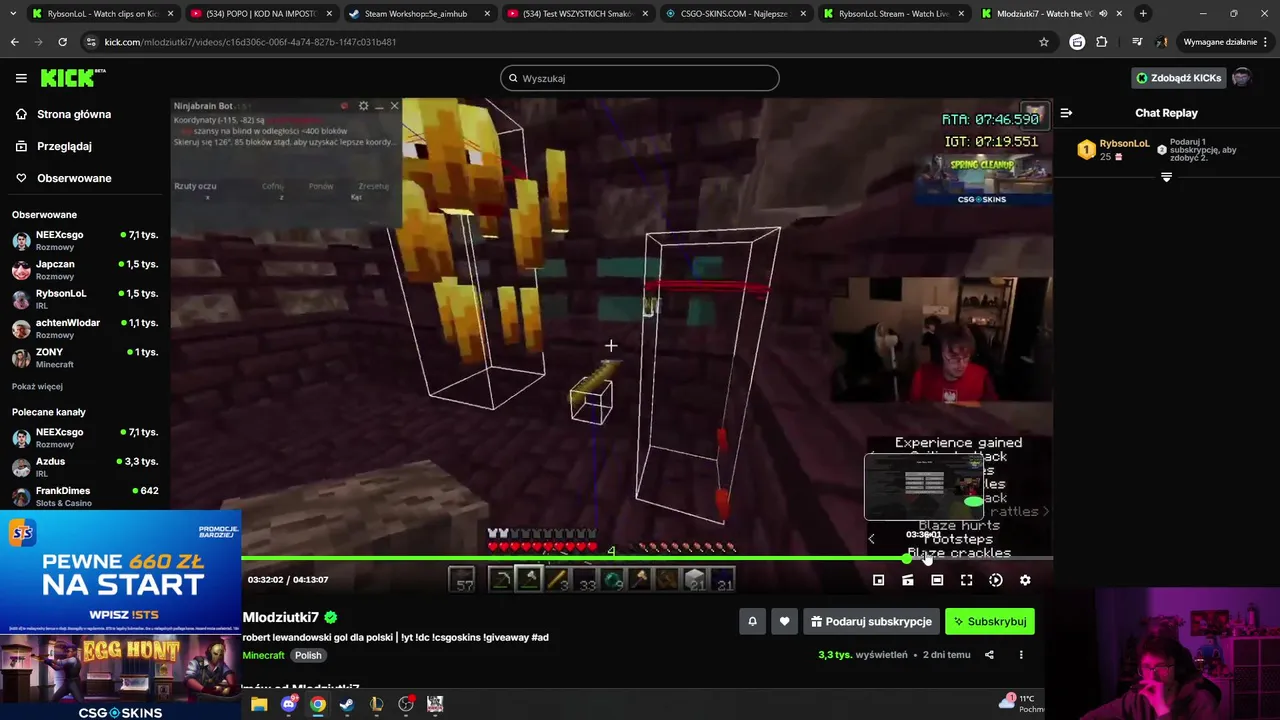Open browser extensions puzzle icon
1280x720 pixels.
tap(1102, 42)
